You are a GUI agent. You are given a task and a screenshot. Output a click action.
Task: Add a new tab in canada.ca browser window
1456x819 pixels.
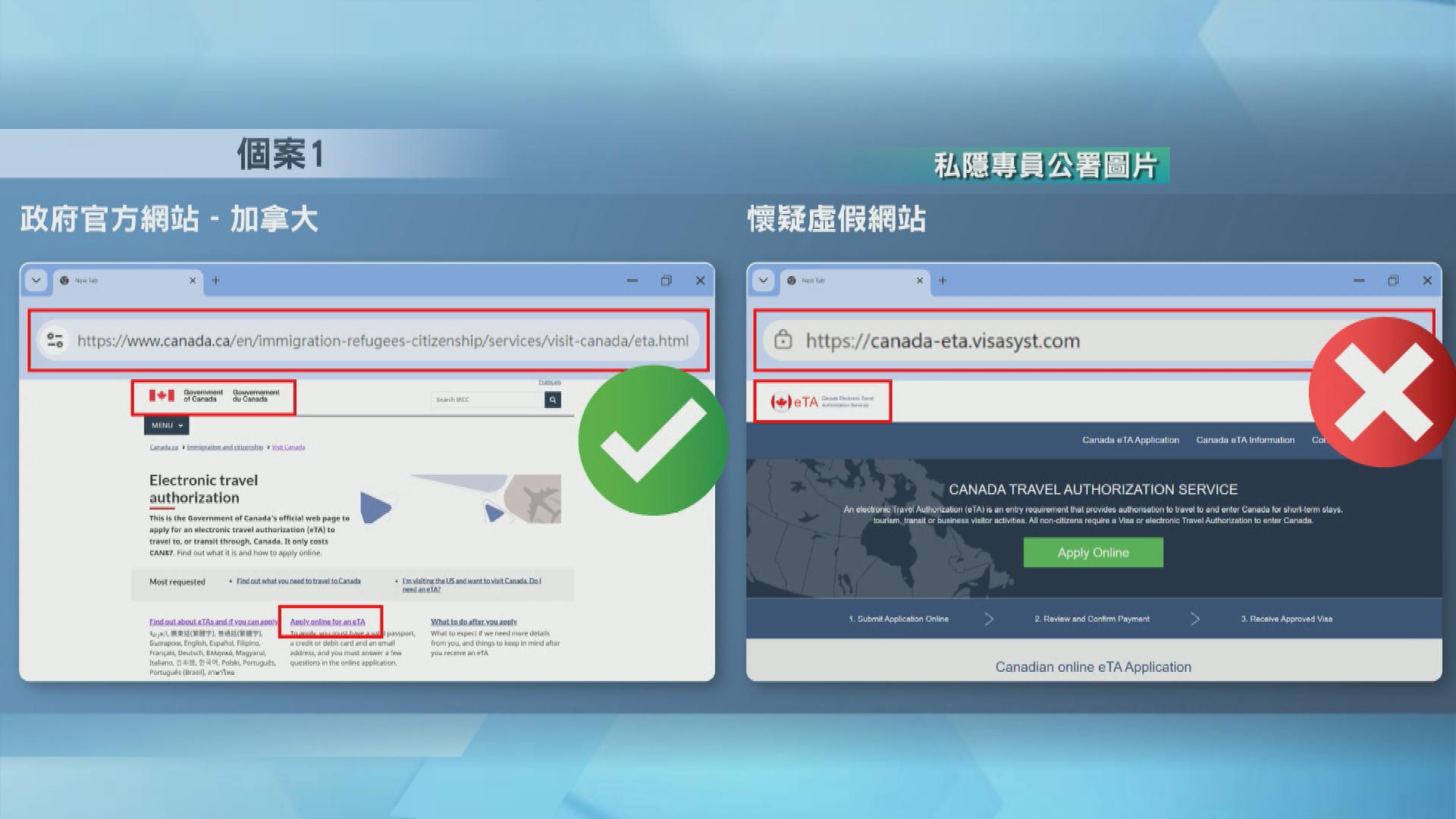[x=215, y=281]
